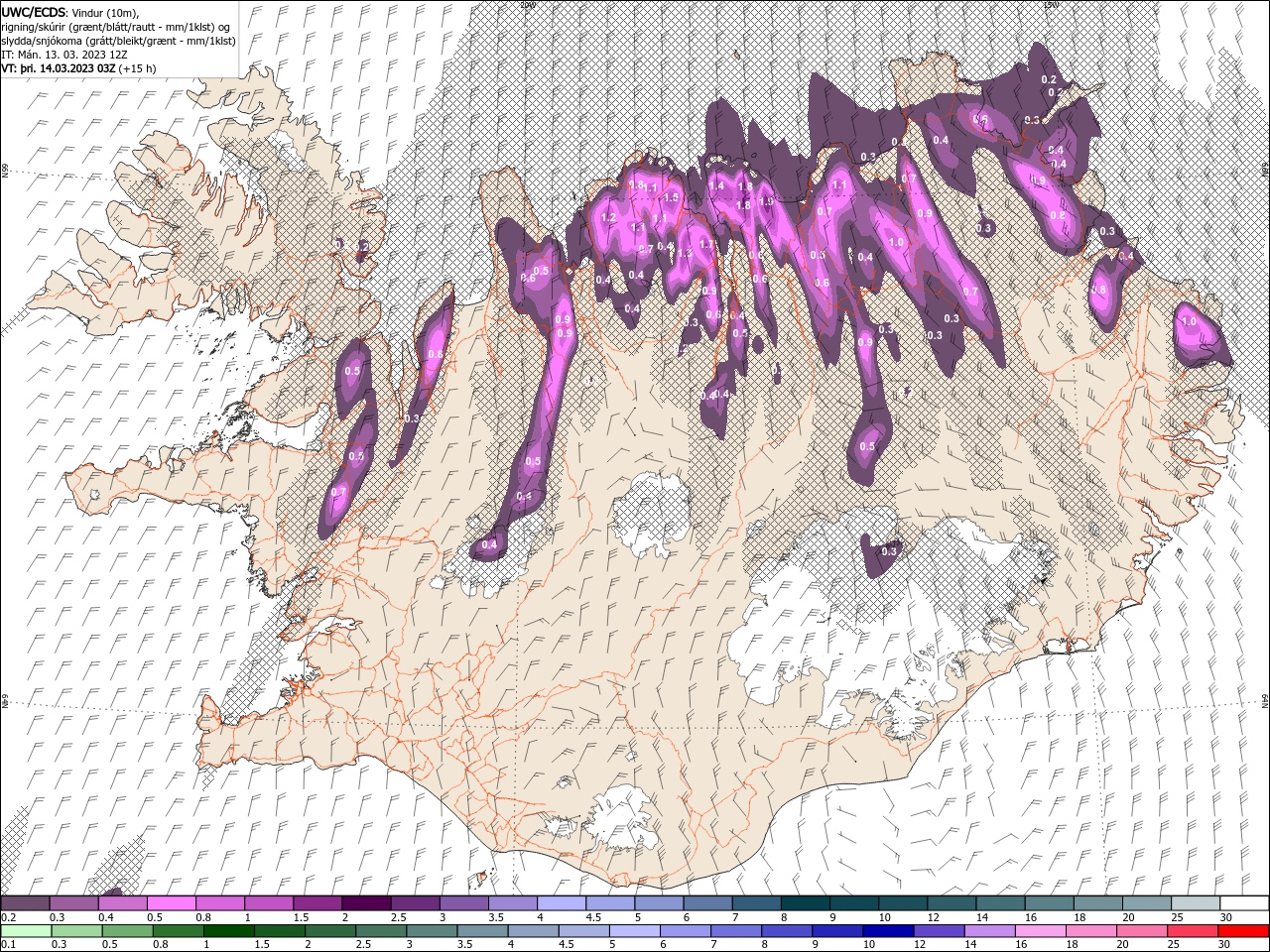
Task: Click the 'UWC/ECDS: Vindur (10m),' title line
Action: [71, 11]
